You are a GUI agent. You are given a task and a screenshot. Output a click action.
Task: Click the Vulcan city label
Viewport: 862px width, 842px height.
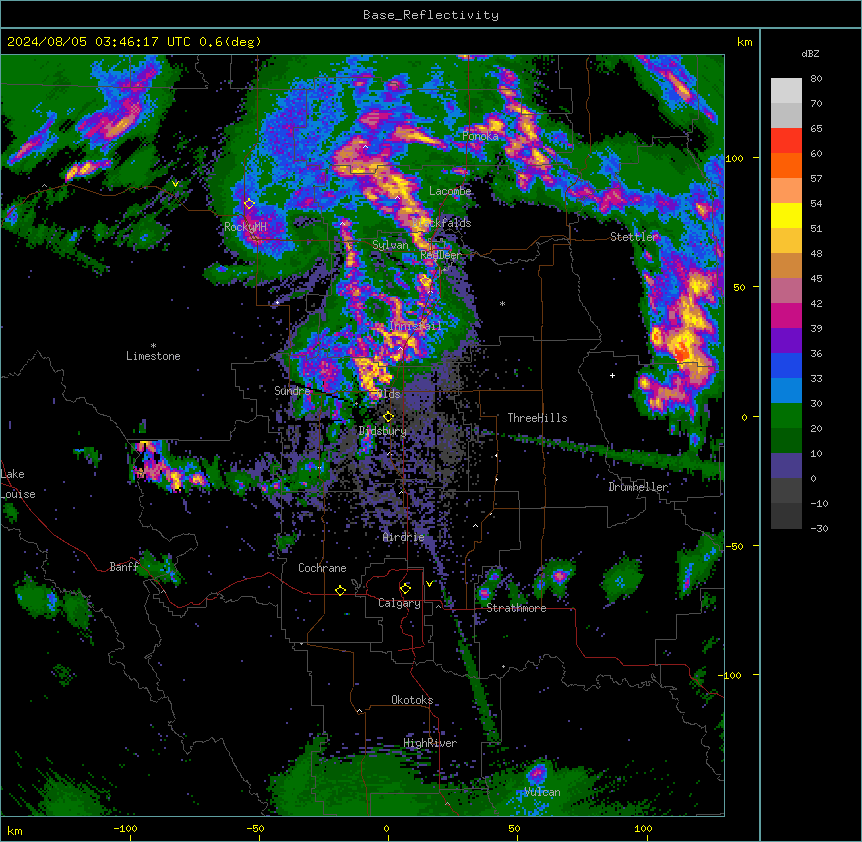(x=542, y=792)
